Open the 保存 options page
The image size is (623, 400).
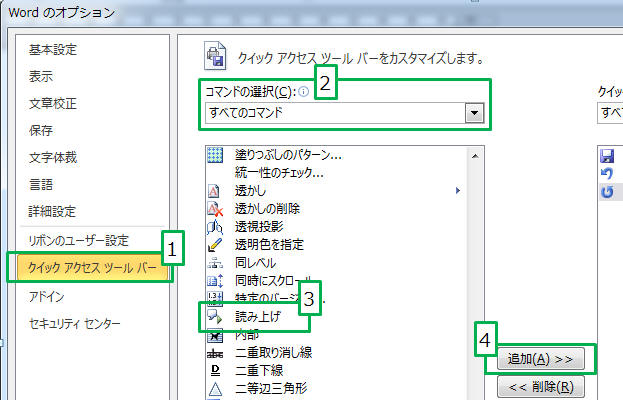(41, 130)
